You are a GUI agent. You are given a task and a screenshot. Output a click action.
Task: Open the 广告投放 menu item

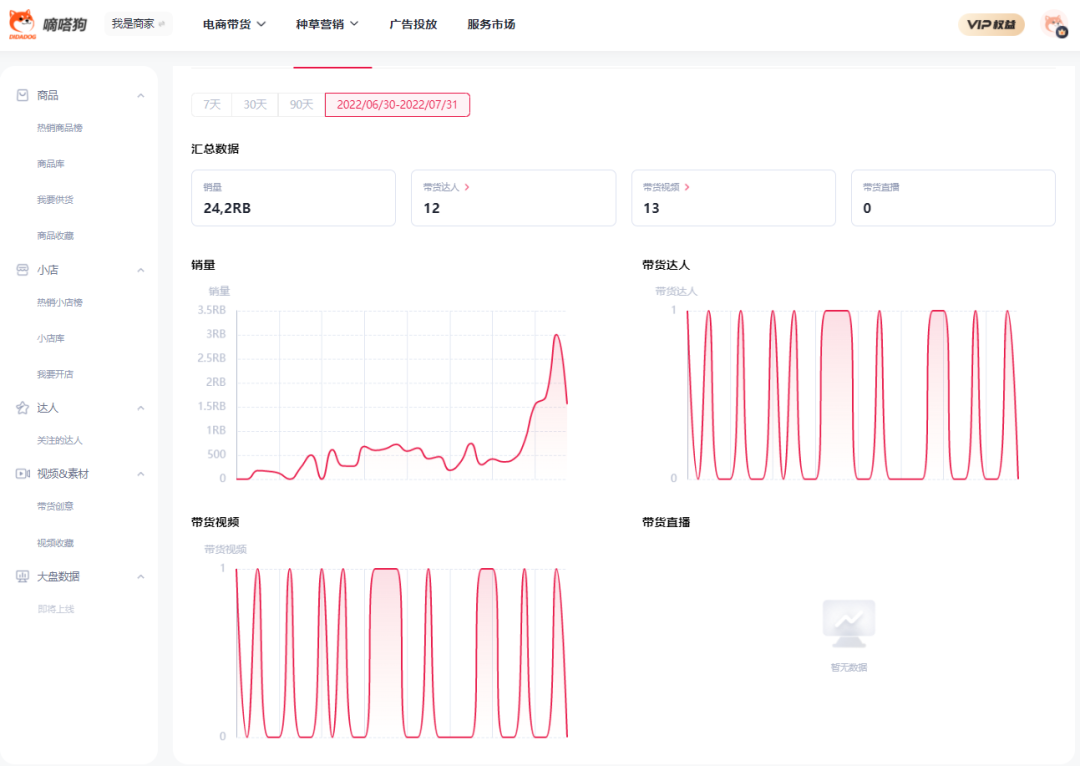(413, 24)
